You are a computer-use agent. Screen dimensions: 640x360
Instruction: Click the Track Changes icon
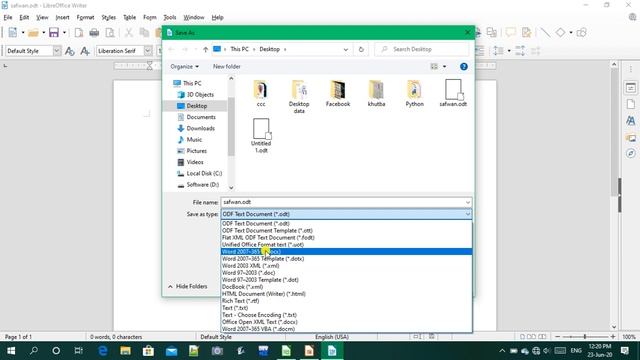coord(527,32)
